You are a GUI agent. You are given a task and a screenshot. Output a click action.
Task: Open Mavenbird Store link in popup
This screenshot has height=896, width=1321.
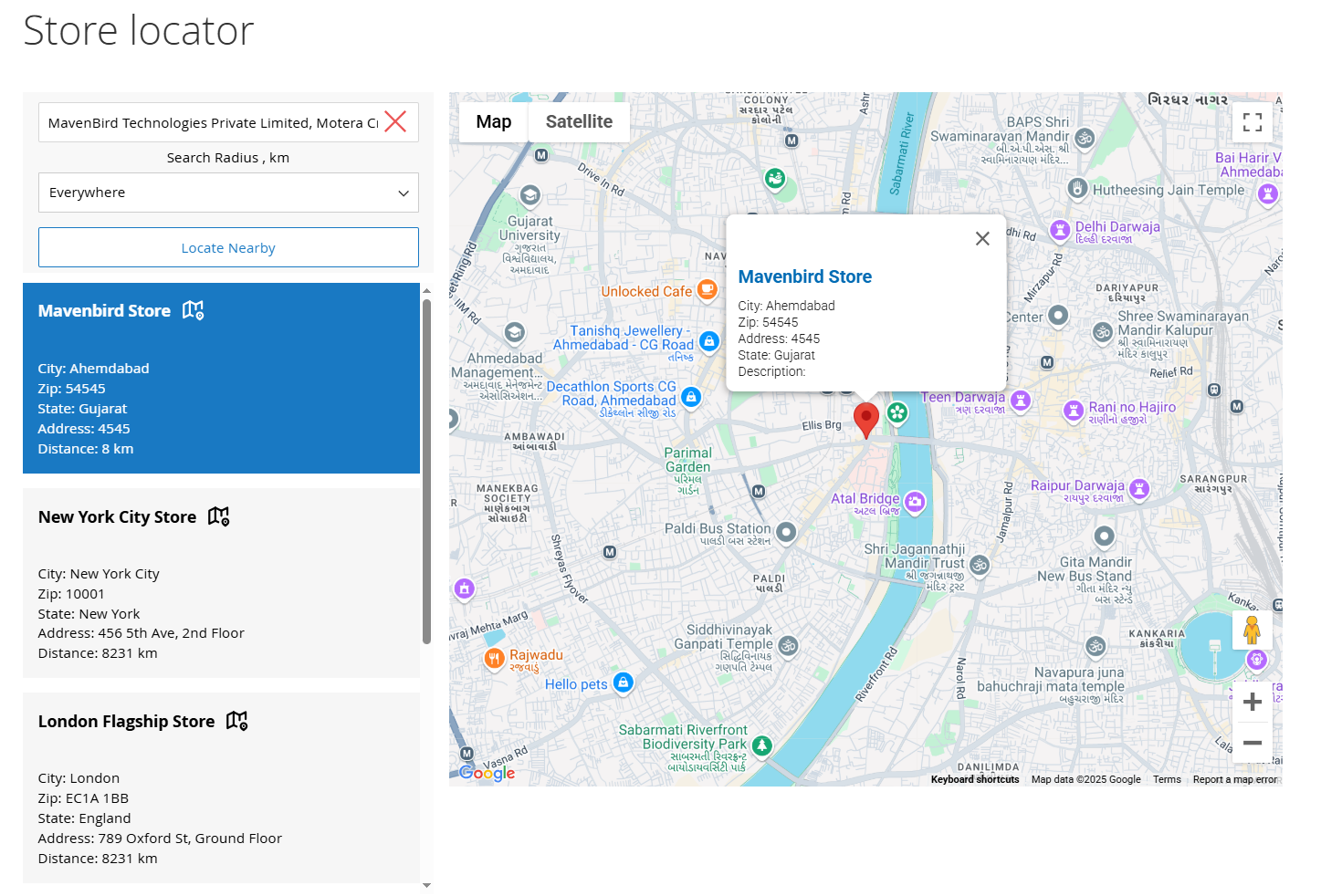tap(804, 276)
